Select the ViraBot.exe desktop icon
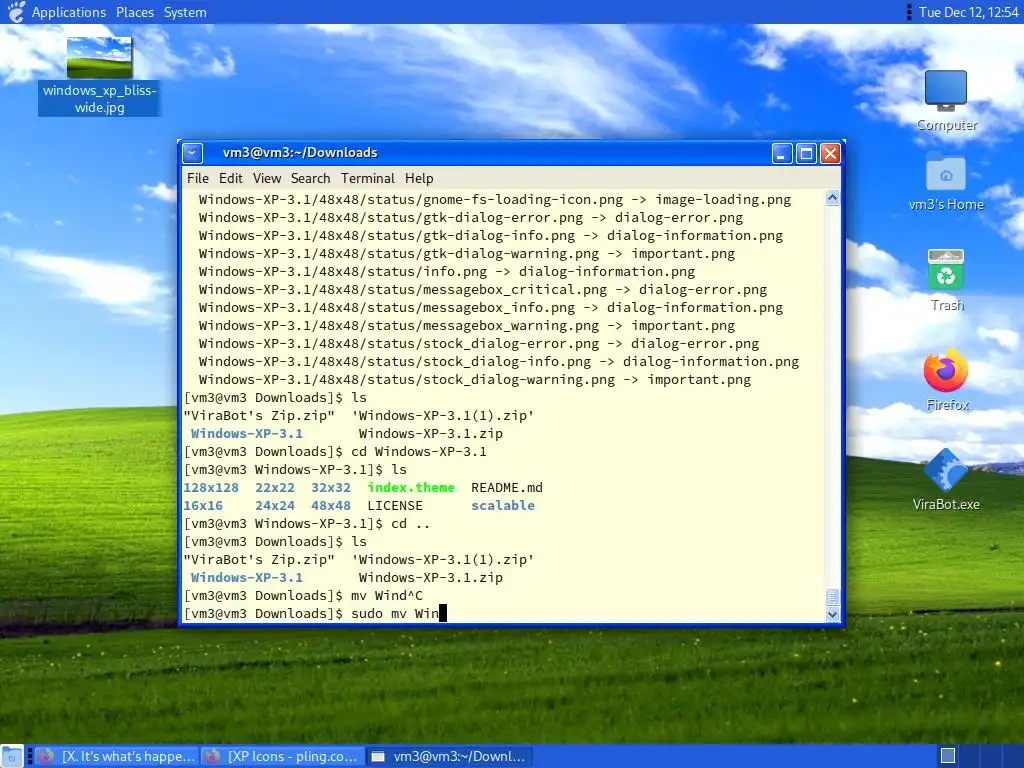The image size is (1024, 768). click(946, 479)
